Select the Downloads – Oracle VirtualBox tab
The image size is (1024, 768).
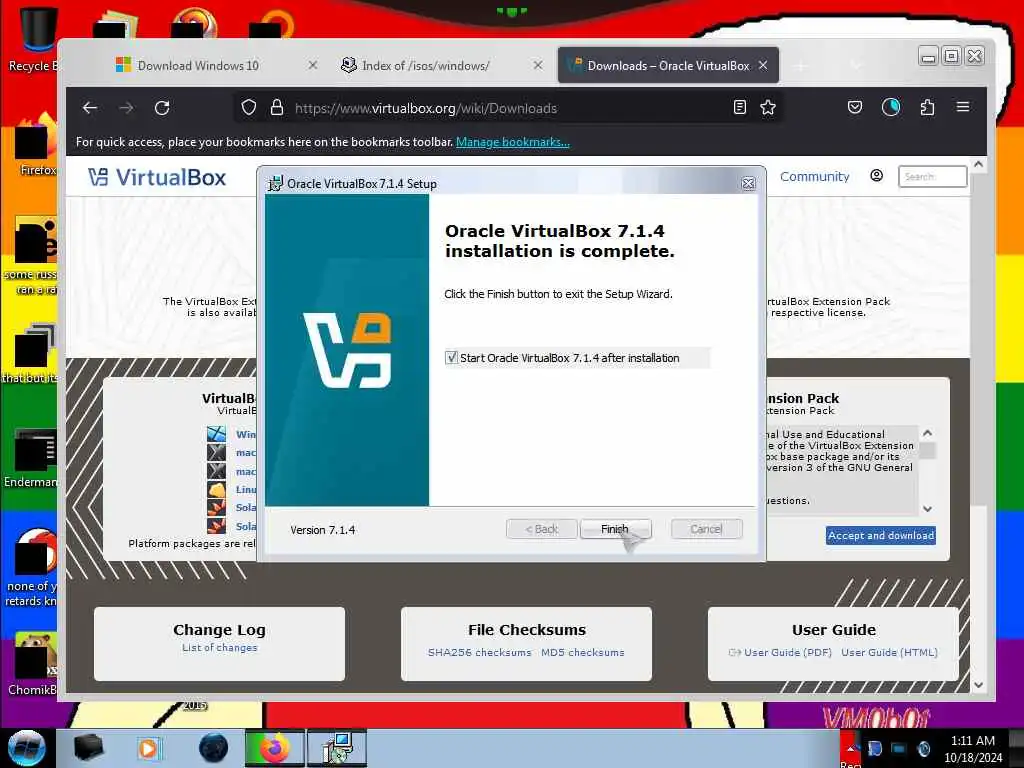[667, 65]
